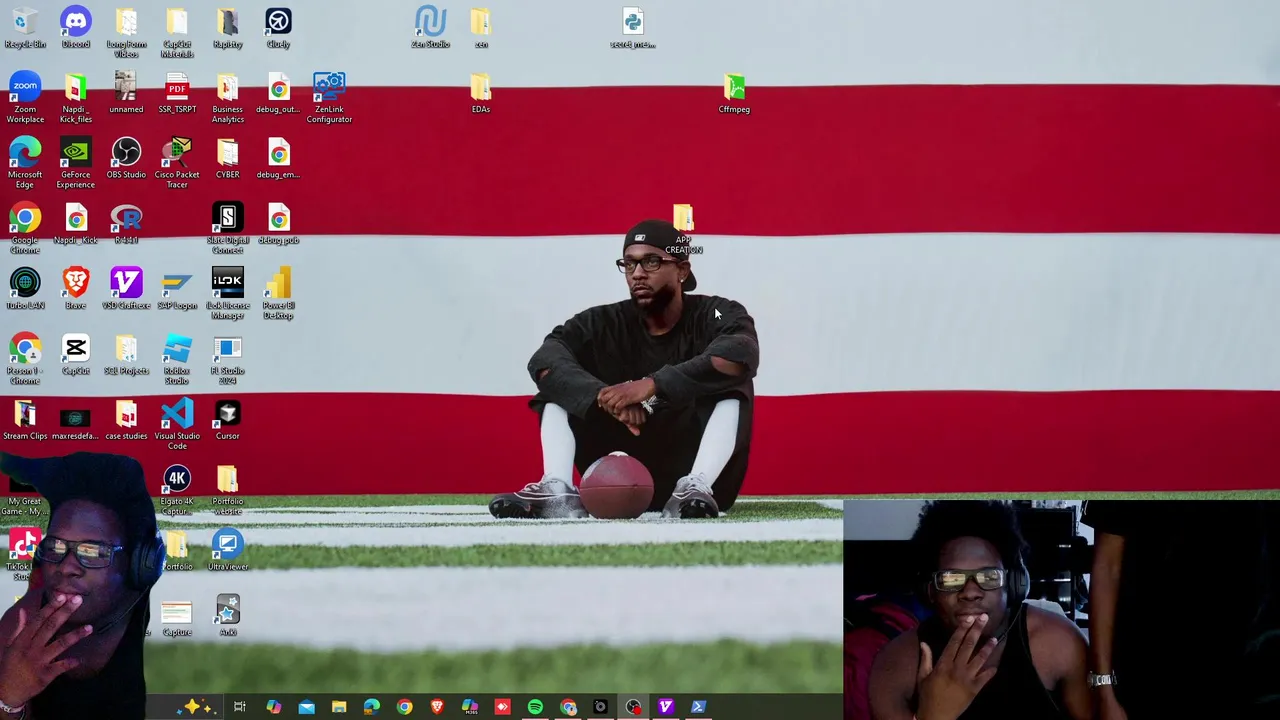The height and width of the screenshot is (720, 1280).
Task: Launch the Anki desktop shortcut
Action: click(x=227, y=616)
